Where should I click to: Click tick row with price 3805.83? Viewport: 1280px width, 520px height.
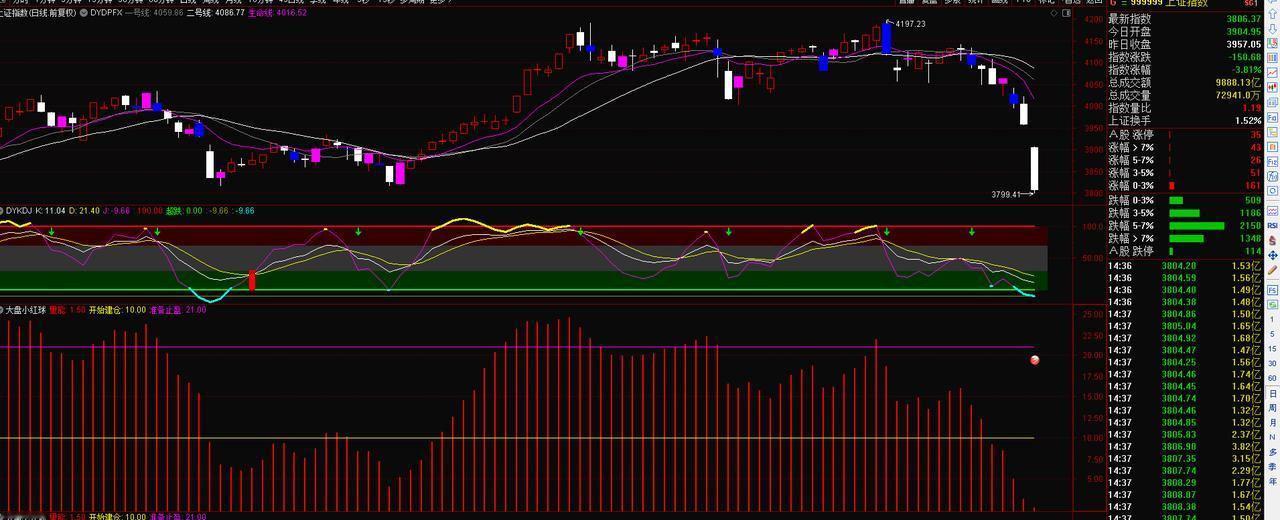coord(1185,434)
